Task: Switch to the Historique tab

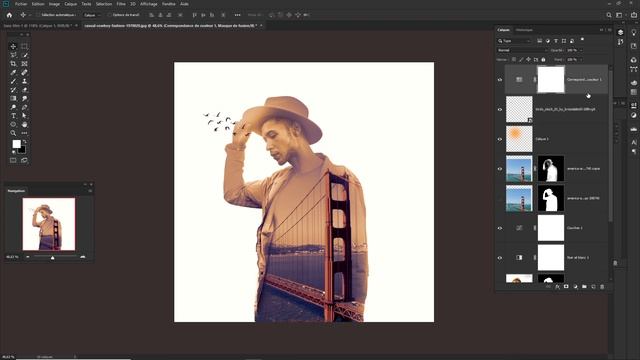Action: tap(524, 30)
